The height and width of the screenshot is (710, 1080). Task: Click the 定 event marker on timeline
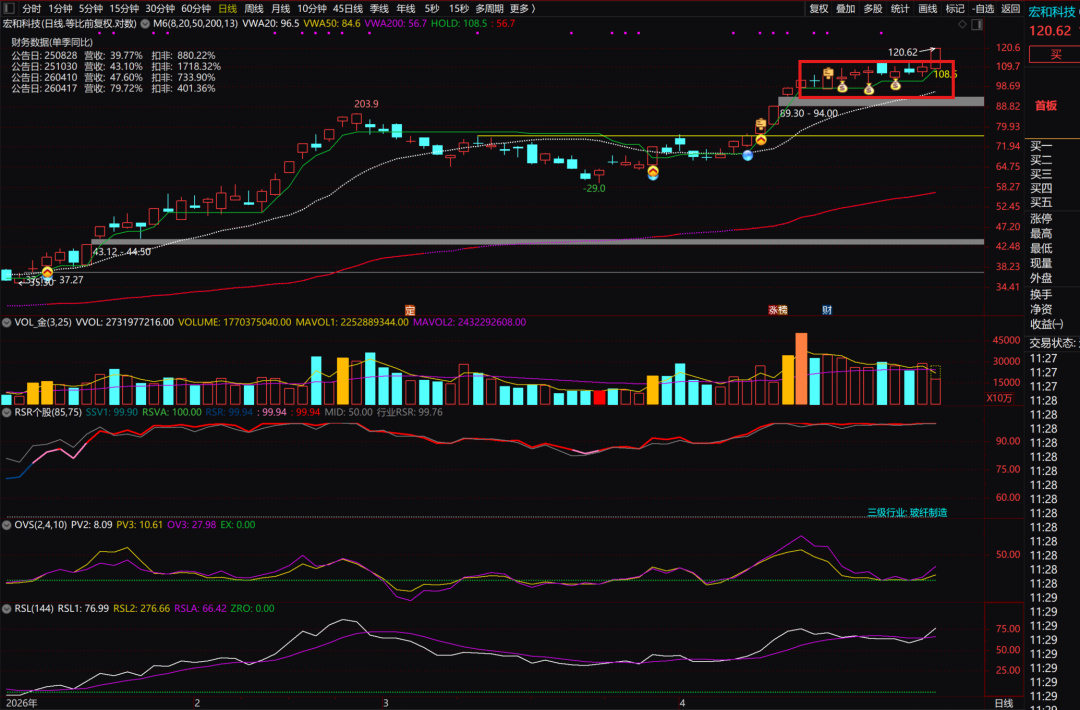coord(410,311)
